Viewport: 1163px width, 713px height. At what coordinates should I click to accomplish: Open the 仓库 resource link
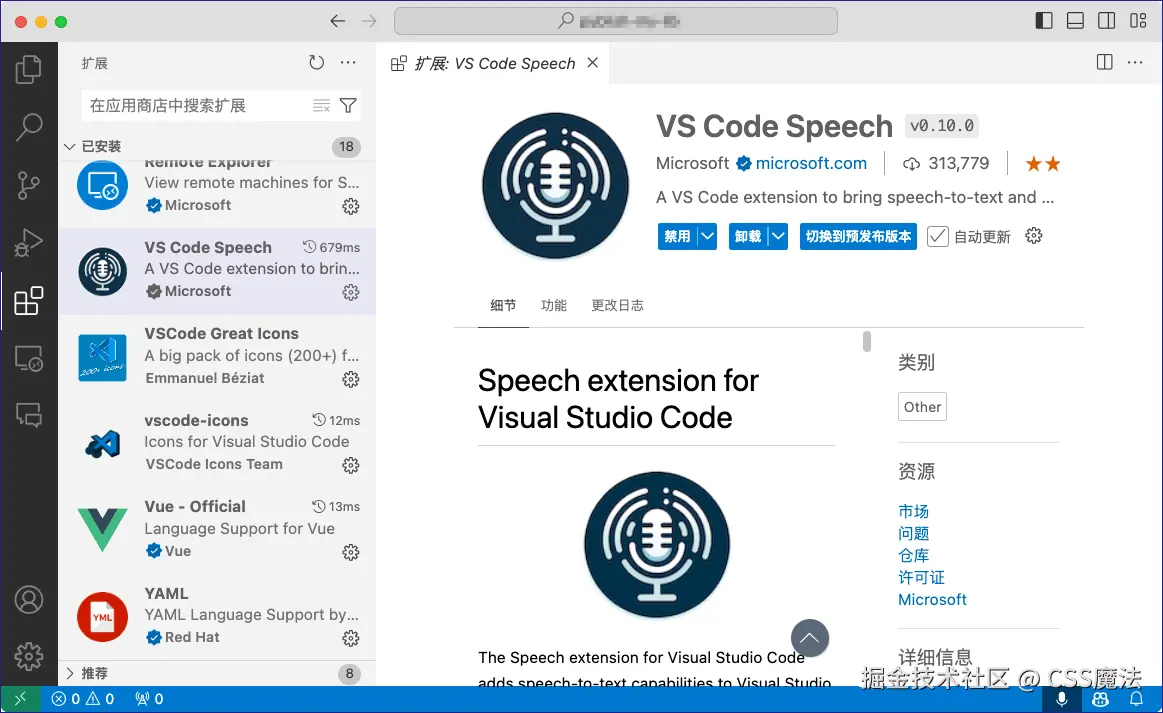pos(913,555)
